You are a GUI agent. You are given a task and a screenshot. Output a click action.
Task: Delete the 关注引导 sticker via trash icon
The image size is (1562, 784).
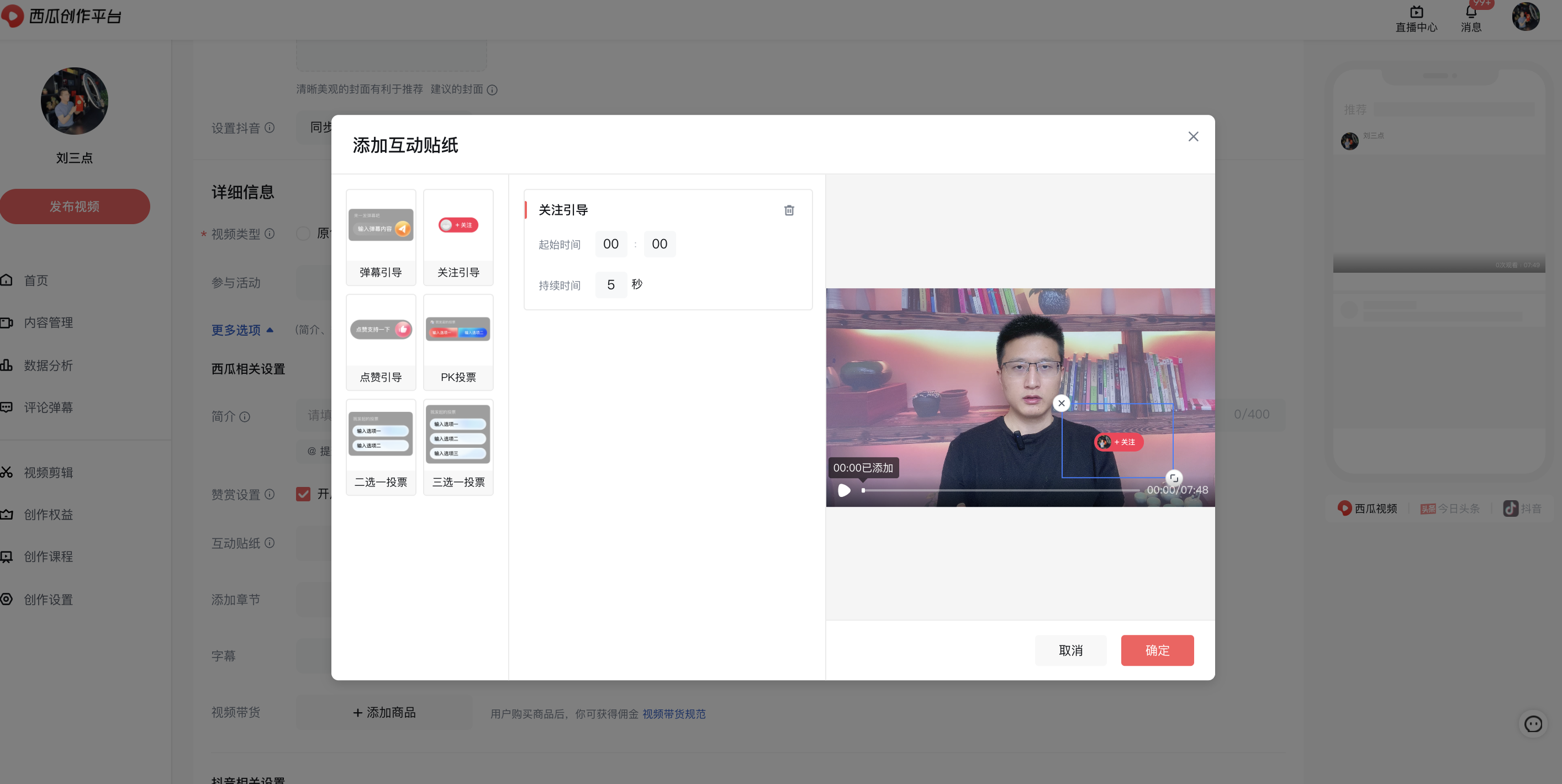point(789,210)
